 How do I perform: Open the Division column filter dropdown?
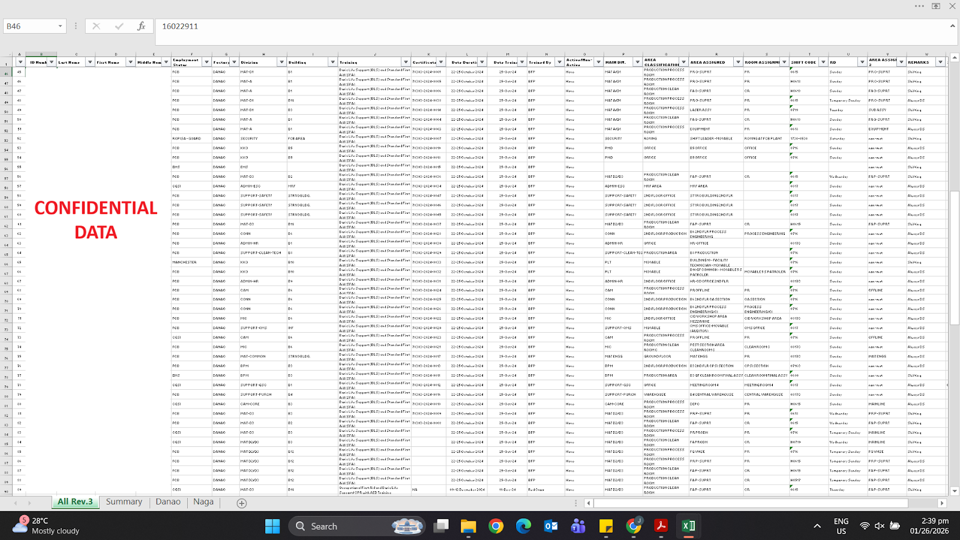pyautogui.click(x=282, y=62)
